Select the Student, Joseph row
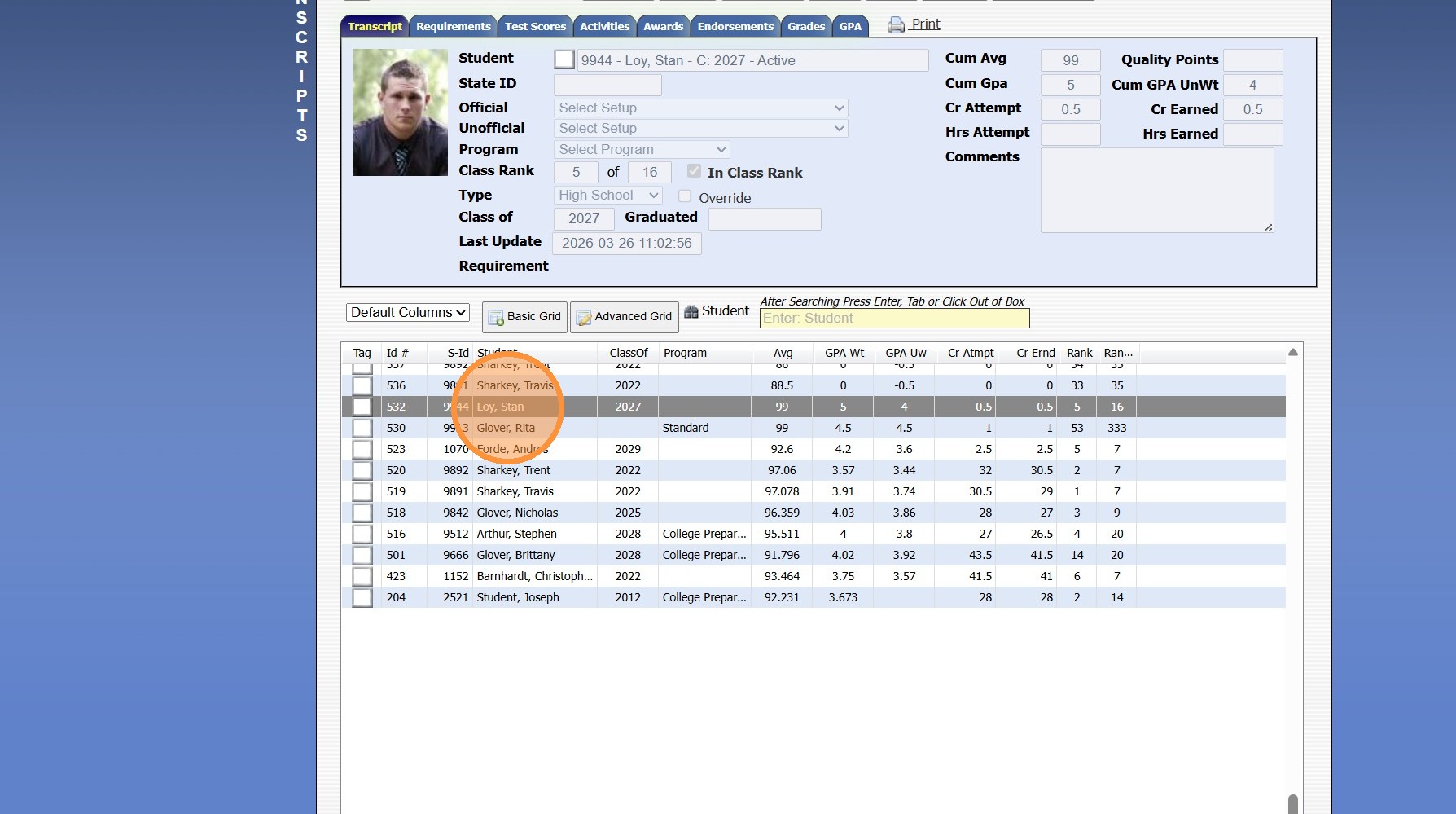The width and height of the screenshot is (1456, 814). (814, 597)
